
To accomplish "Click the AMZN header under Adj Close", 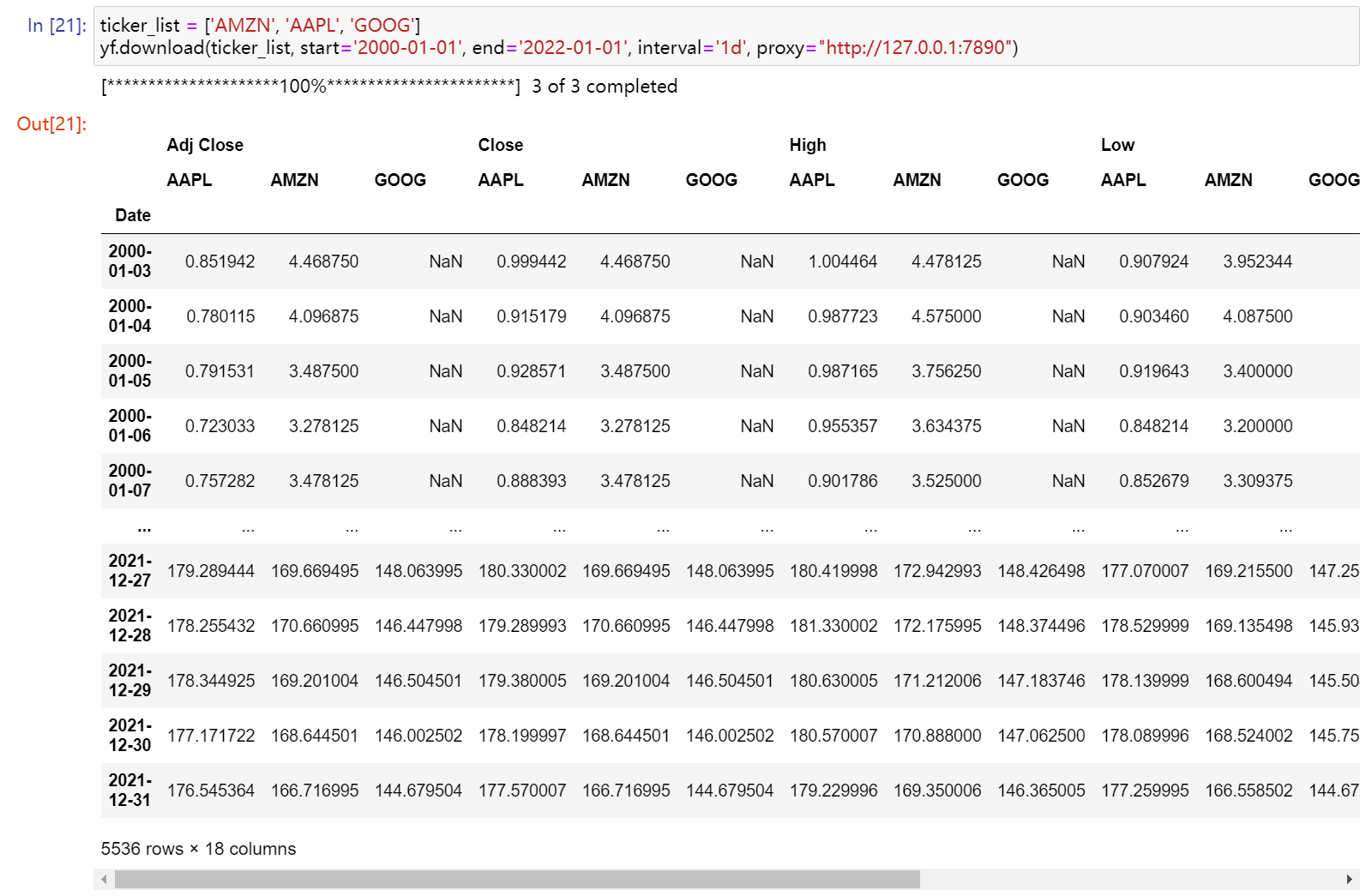I will click(294, 180).
